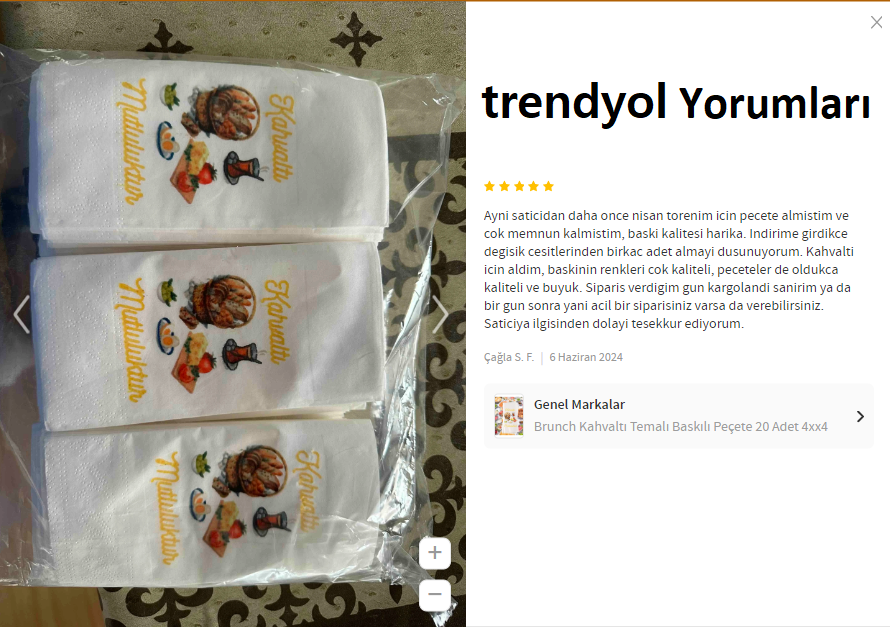Screen dimensions: 890x627
Task: Show the previous review photo
Action: click(22, 314)
